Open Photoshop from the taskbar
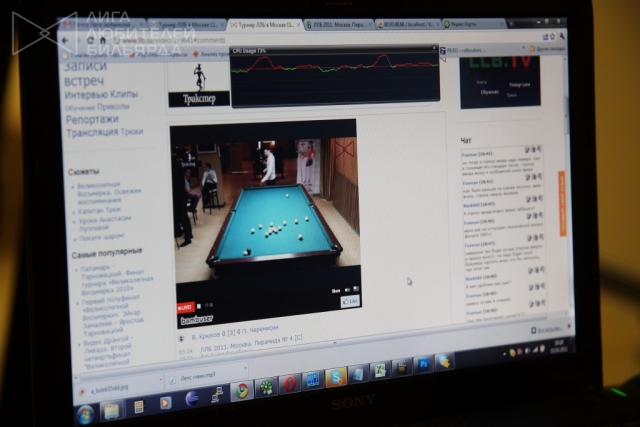This screenshot has width=640, height=427. [x=423, y=364]
